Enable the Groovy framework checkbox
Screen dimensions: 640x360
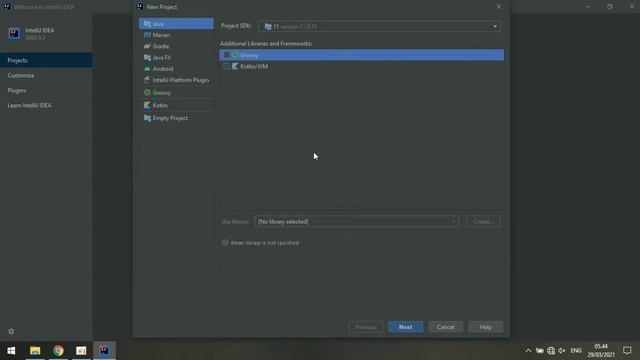227,55
